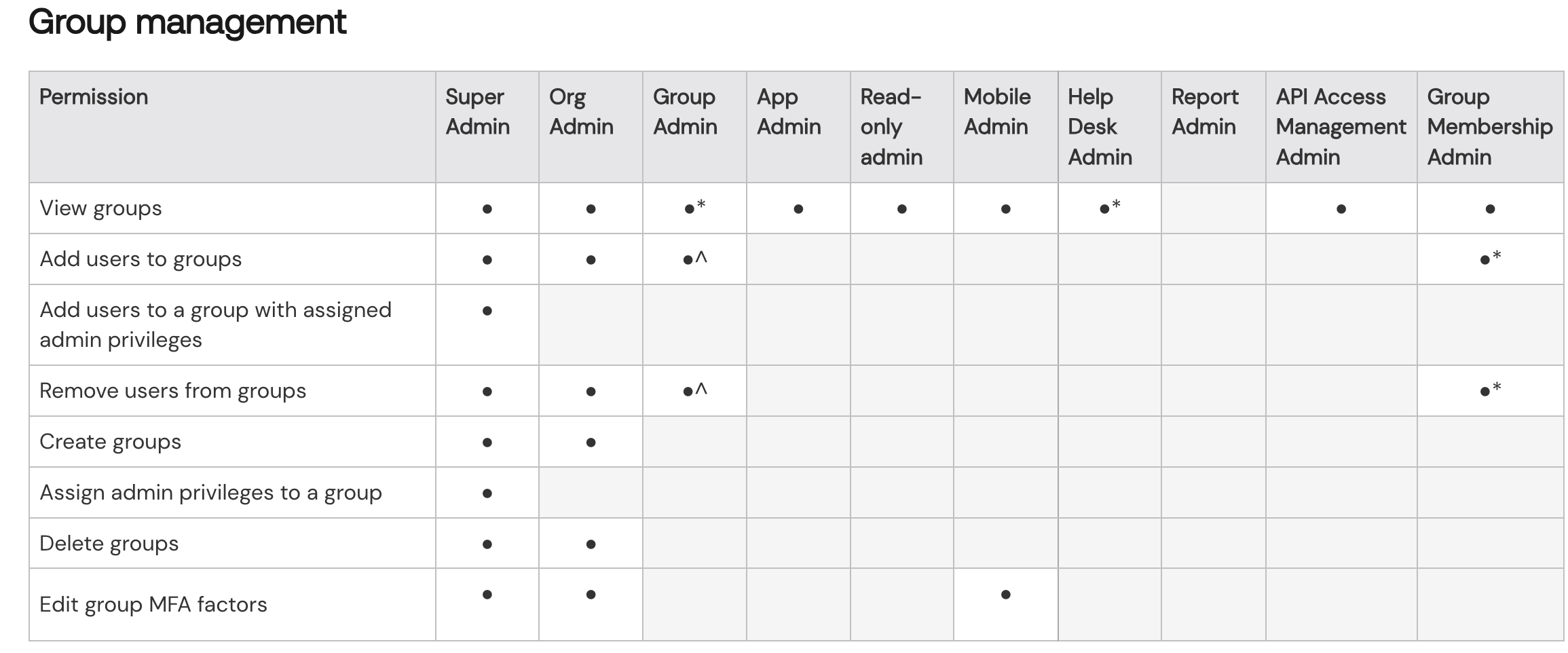Click the App Admin dot for View groups
This screenshot has width=1568, height=653.
(798, 209)
